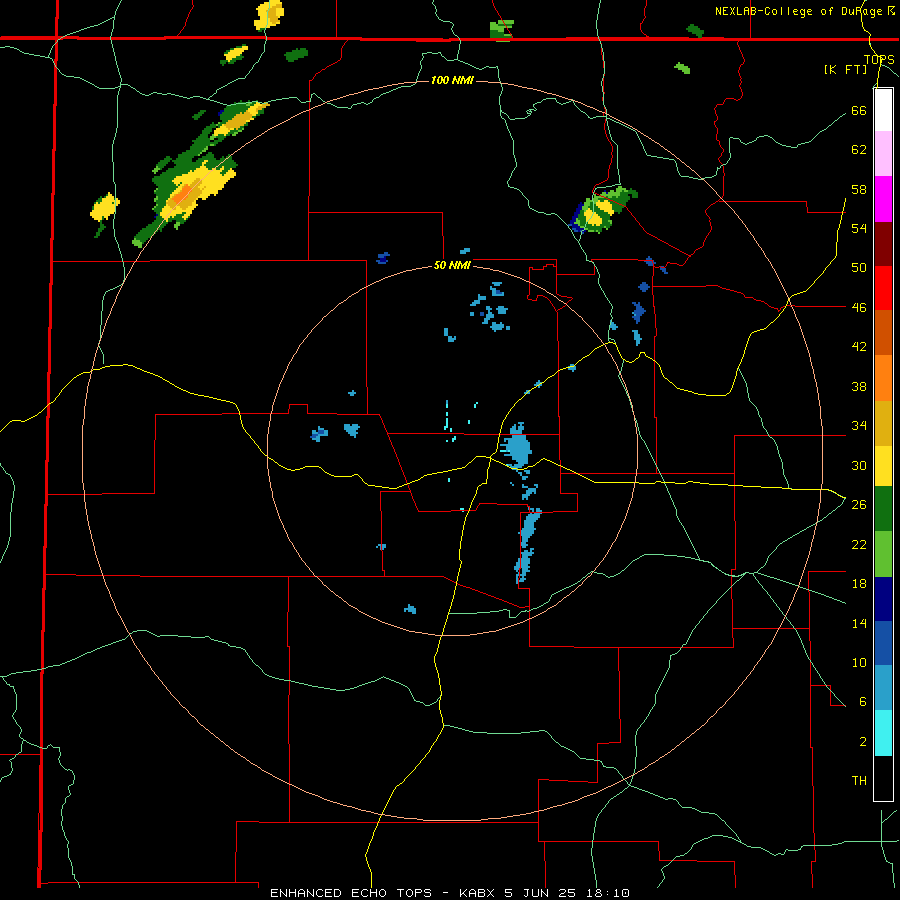900x900 pixels.
Task: Click the 'TOPS' legend heading
Action: tap(879, 60)
